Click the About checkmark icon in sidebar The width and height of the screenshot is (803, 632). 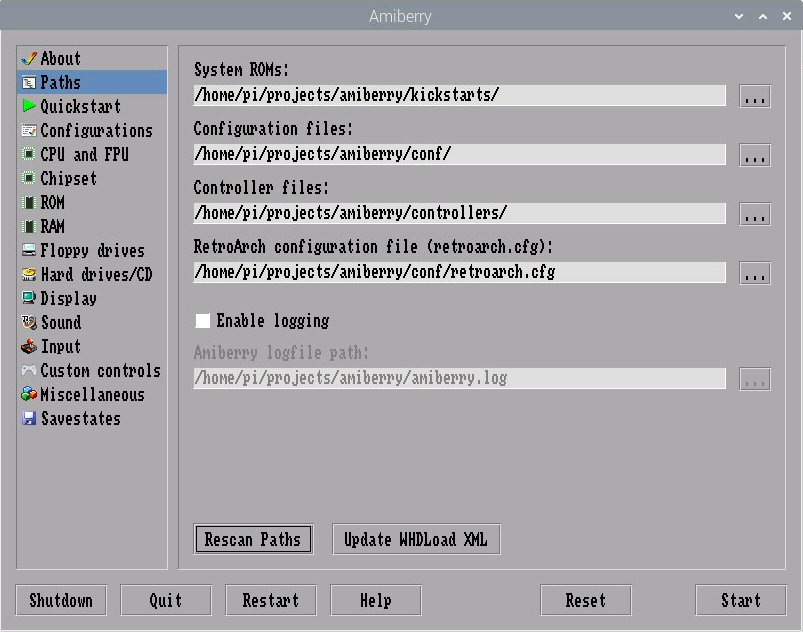(31, 59)
